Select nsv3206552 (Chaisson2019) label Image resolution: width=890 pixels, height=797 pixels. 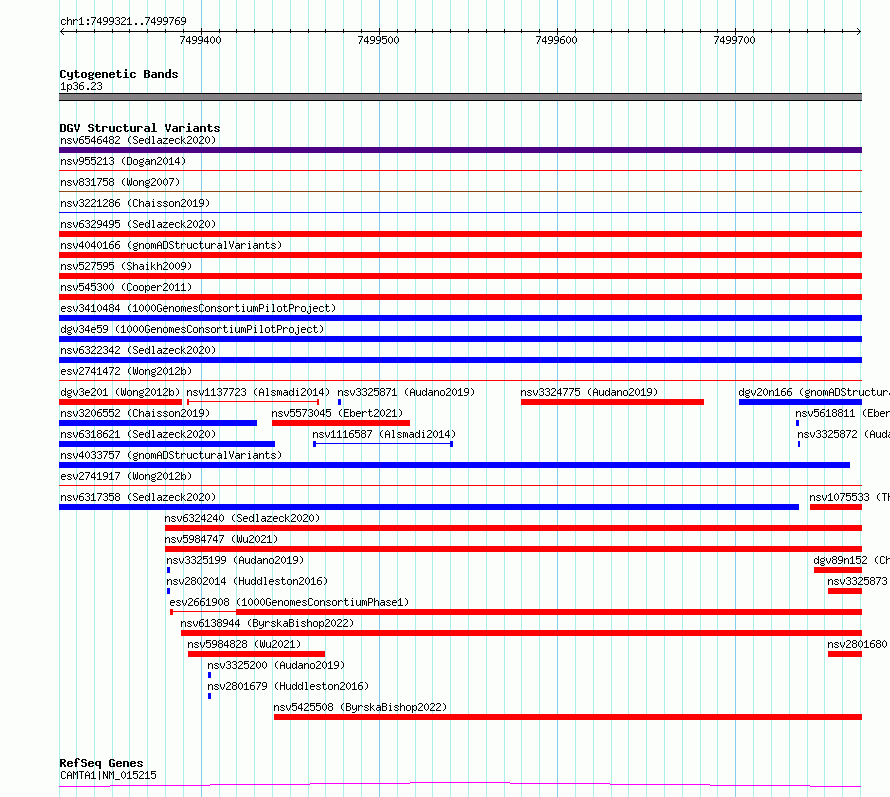[x=135, y=413]
